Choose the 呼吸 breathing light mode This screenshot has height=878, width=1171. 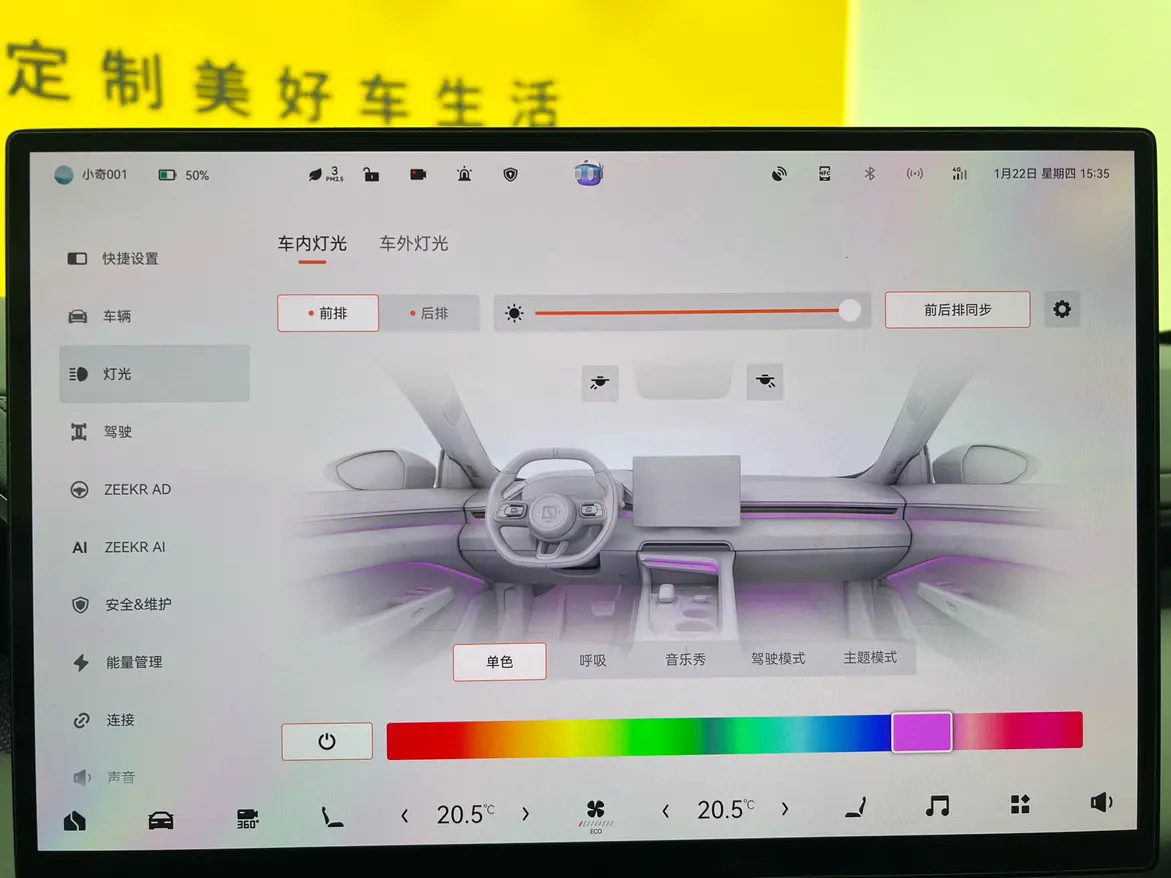593,660
